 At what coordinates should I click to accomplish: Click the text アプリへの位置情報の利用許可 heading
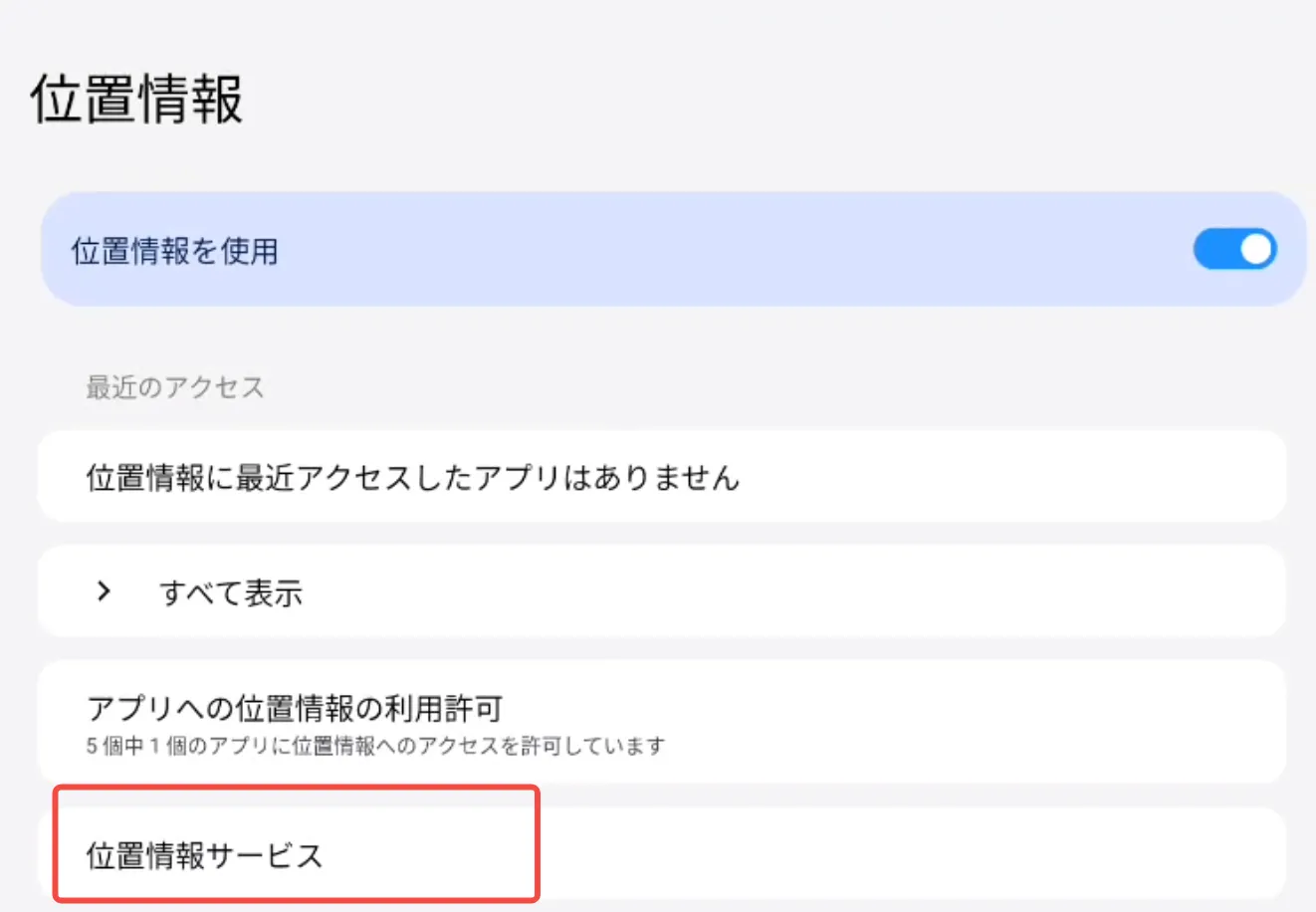[x=295, y=709]
